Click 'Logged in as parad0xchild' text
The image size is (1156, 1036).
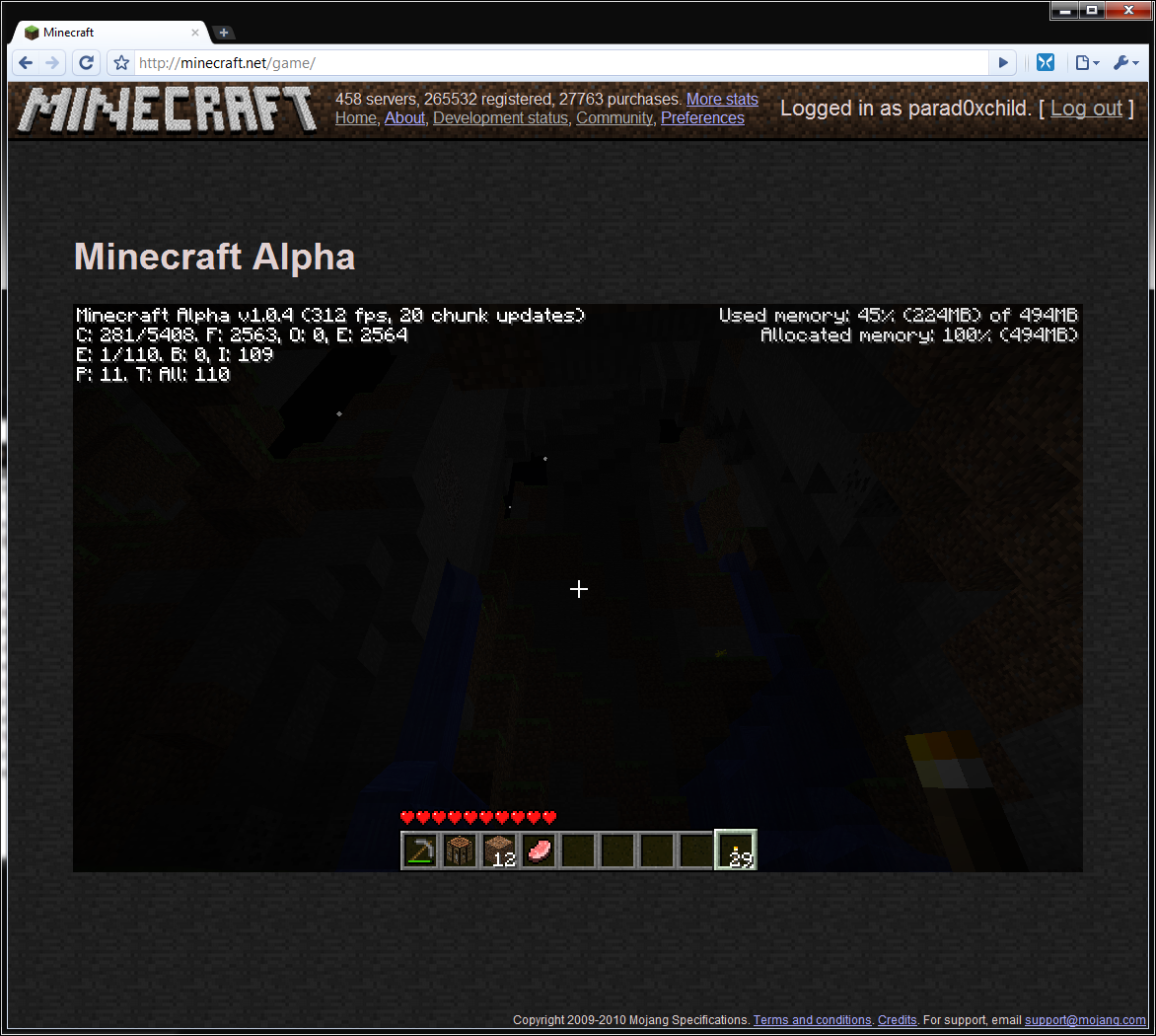click(905, 110)
